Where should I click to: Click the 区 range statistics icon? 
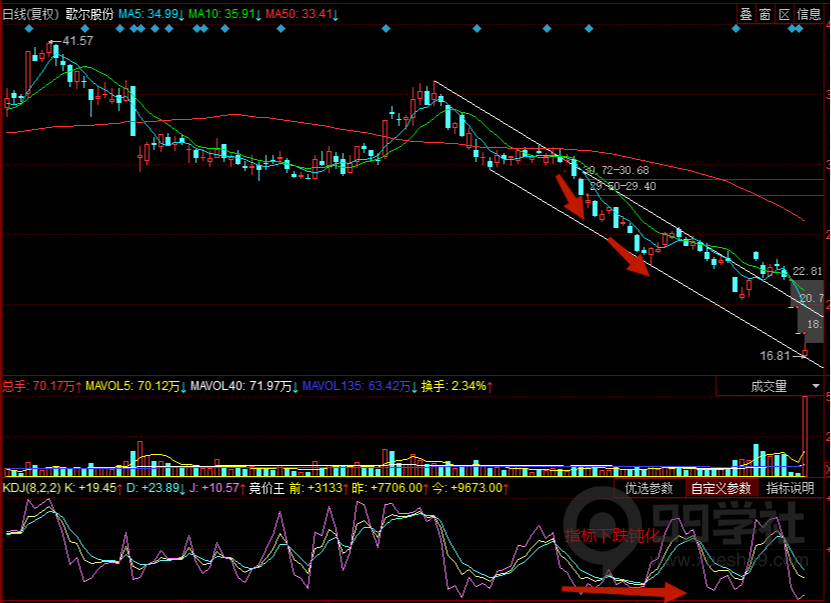pos(784,14)
